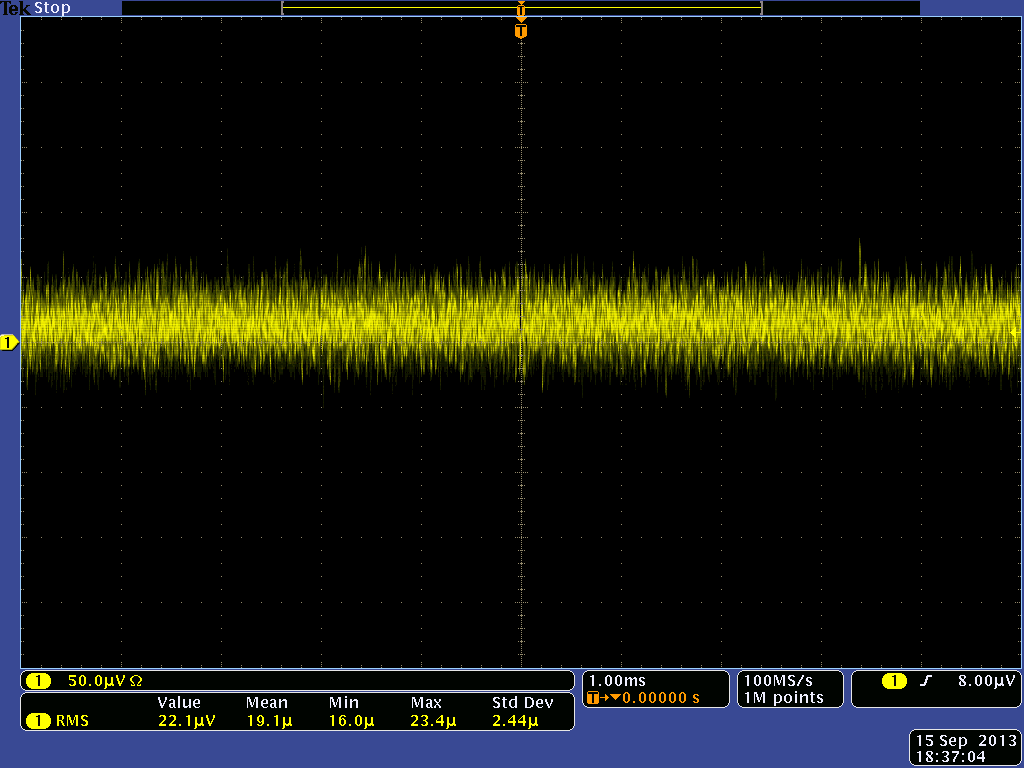This screenshot has width=1024, height=768.
Task: Click the 1M points record length readout
Action: (x=783, y=697)
